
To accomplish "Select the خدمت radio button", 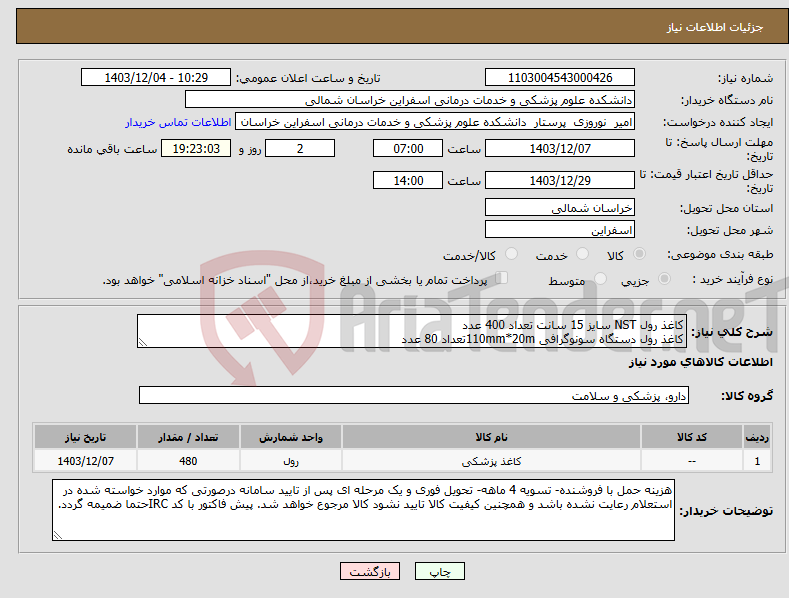I will pos(582,254).
